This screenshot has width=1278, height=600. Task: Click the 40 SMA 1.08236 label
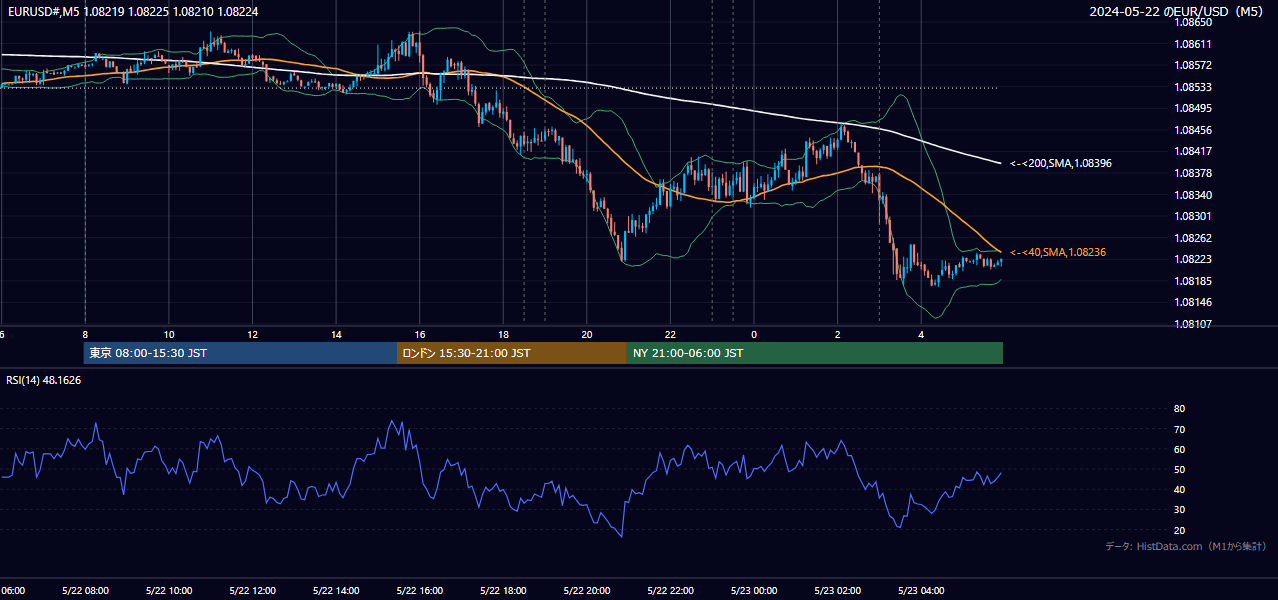[x=1058, y=252]
